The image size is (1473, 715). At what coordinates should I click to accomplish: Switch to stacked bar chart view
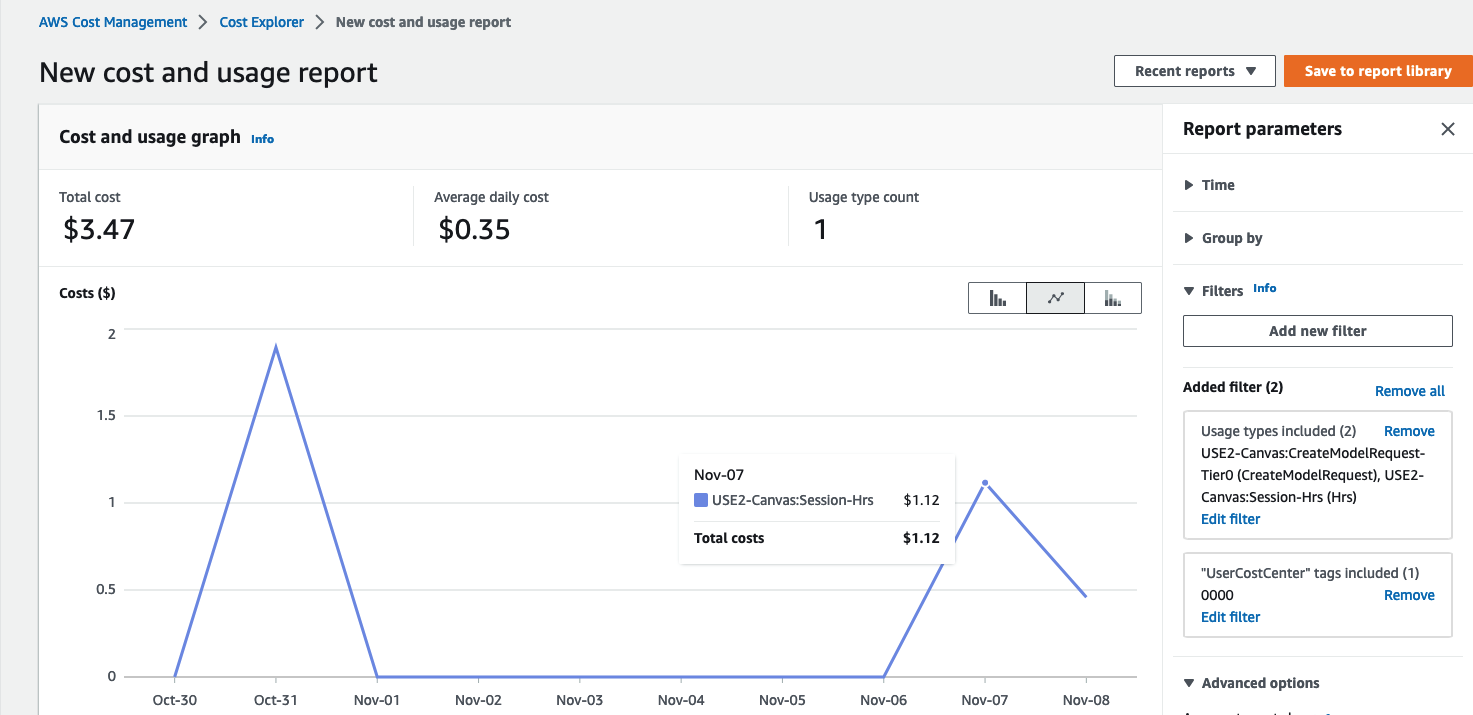1112,298
